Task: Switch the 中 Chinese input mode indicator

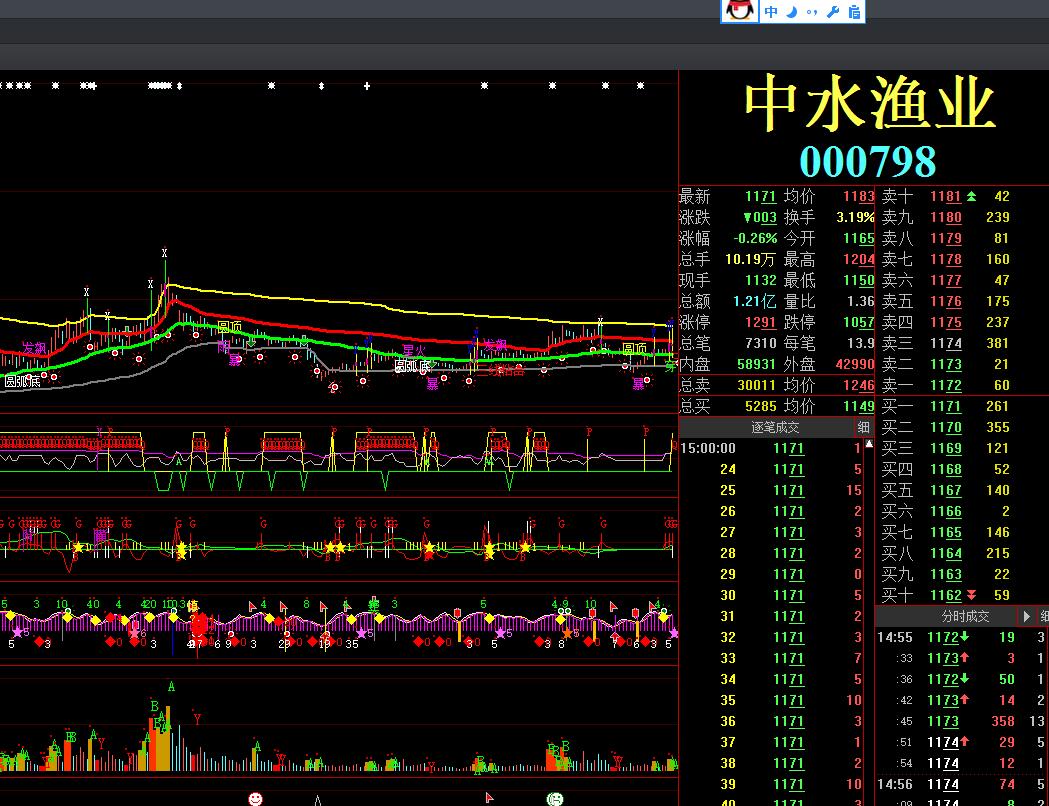Action: (x=771, y=12)
